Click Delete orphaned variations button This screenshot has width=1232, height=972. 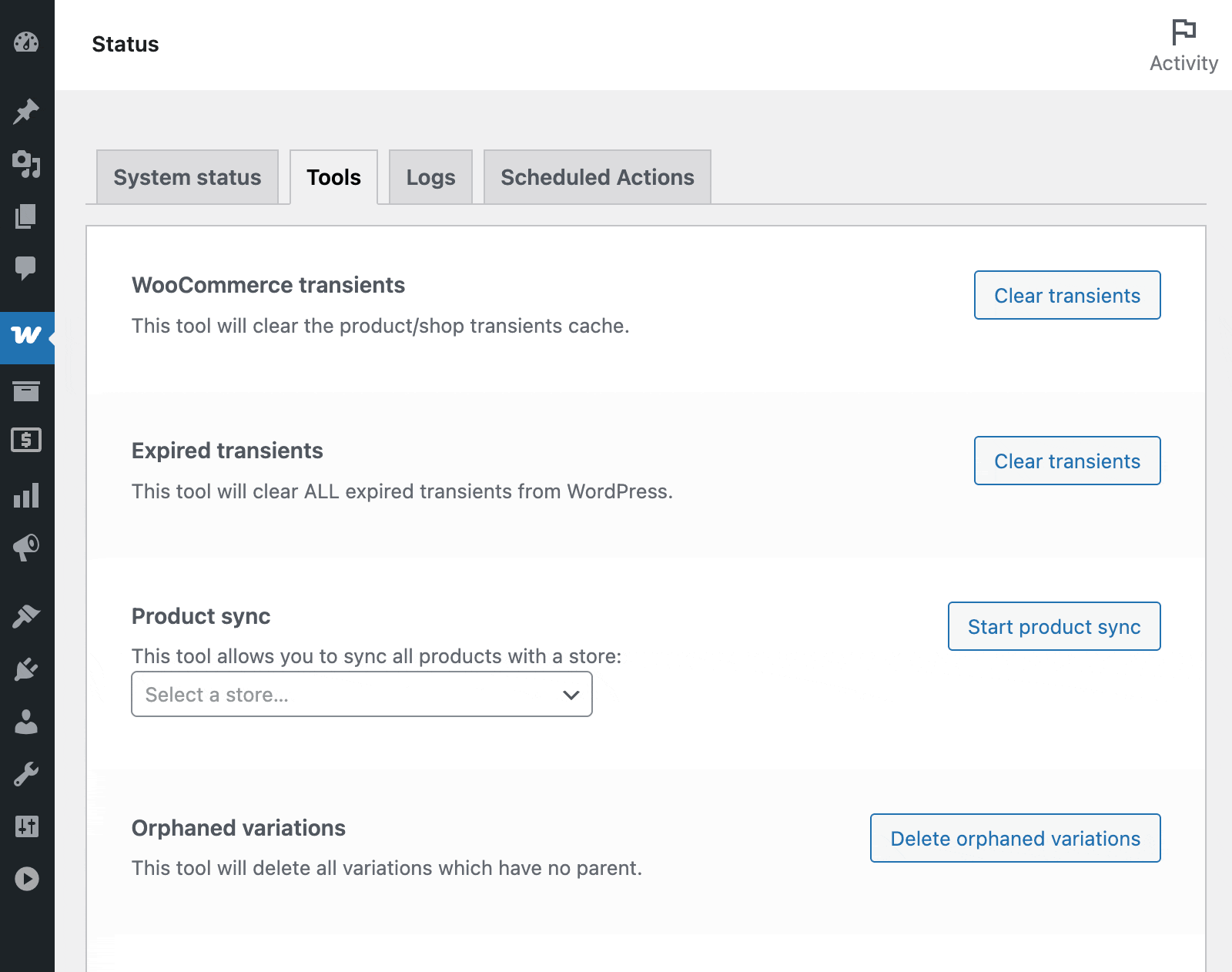tap(1016, 838)
